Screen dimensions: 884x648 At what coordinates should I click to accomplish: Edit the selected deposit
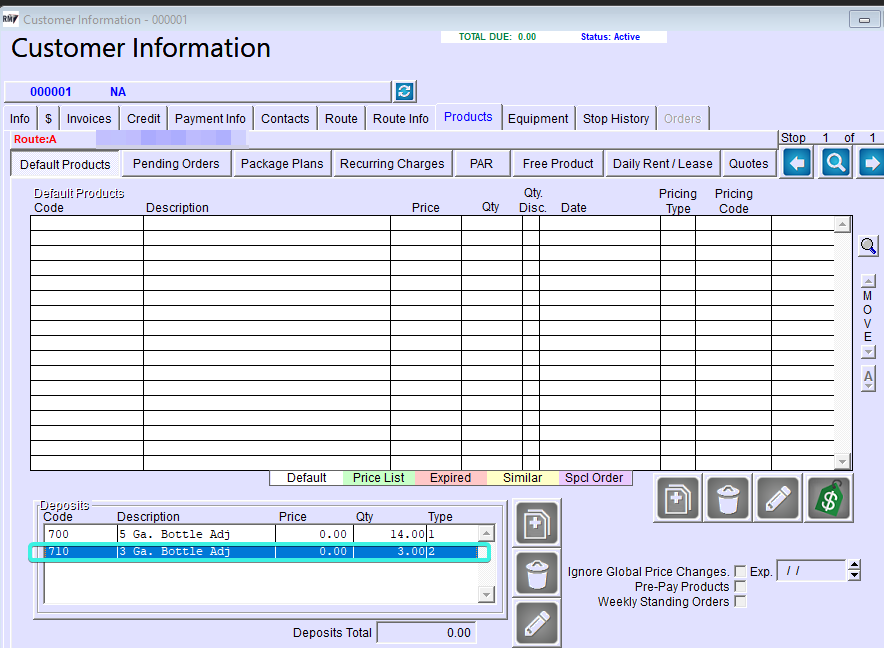point(537,623)
